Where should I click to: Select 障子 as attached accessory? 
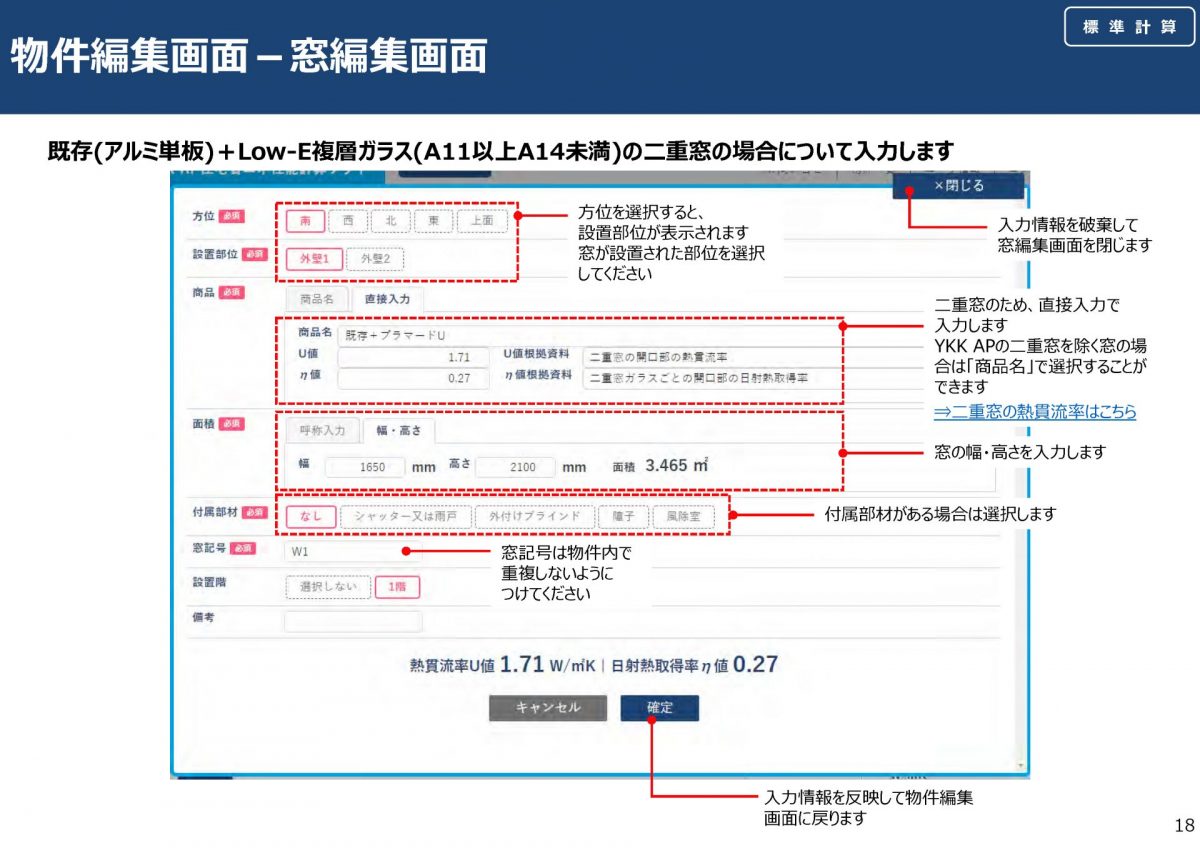coord(623,517)
